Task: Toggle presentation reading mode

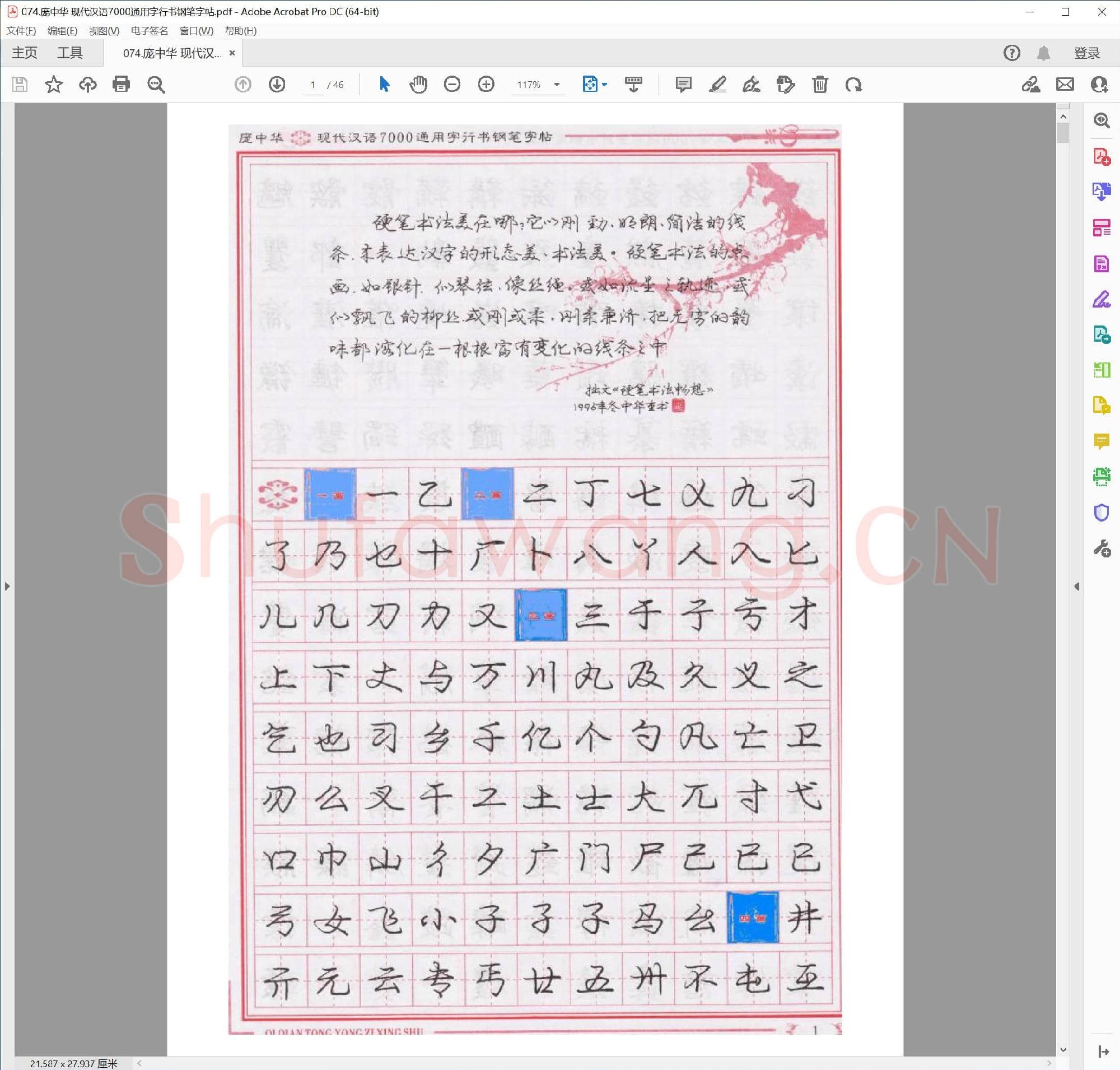Action: (x=634, y=85)
